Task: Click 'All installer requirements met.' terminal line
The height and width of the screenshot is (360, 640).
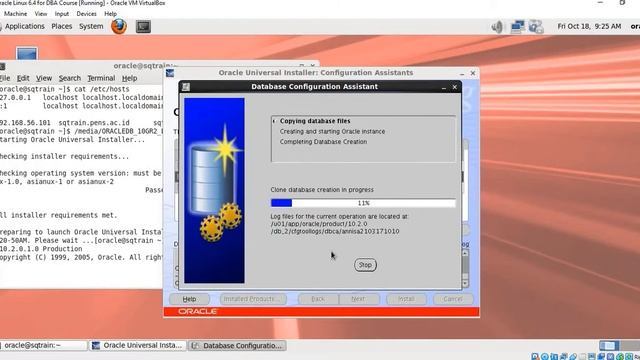Action: [59, 215]
